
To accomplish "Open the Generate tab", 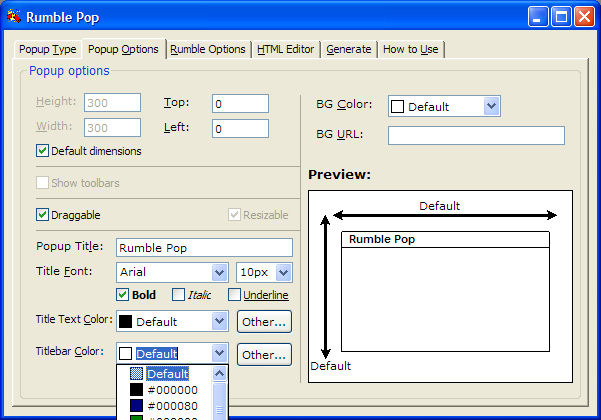I will point(349,49).
